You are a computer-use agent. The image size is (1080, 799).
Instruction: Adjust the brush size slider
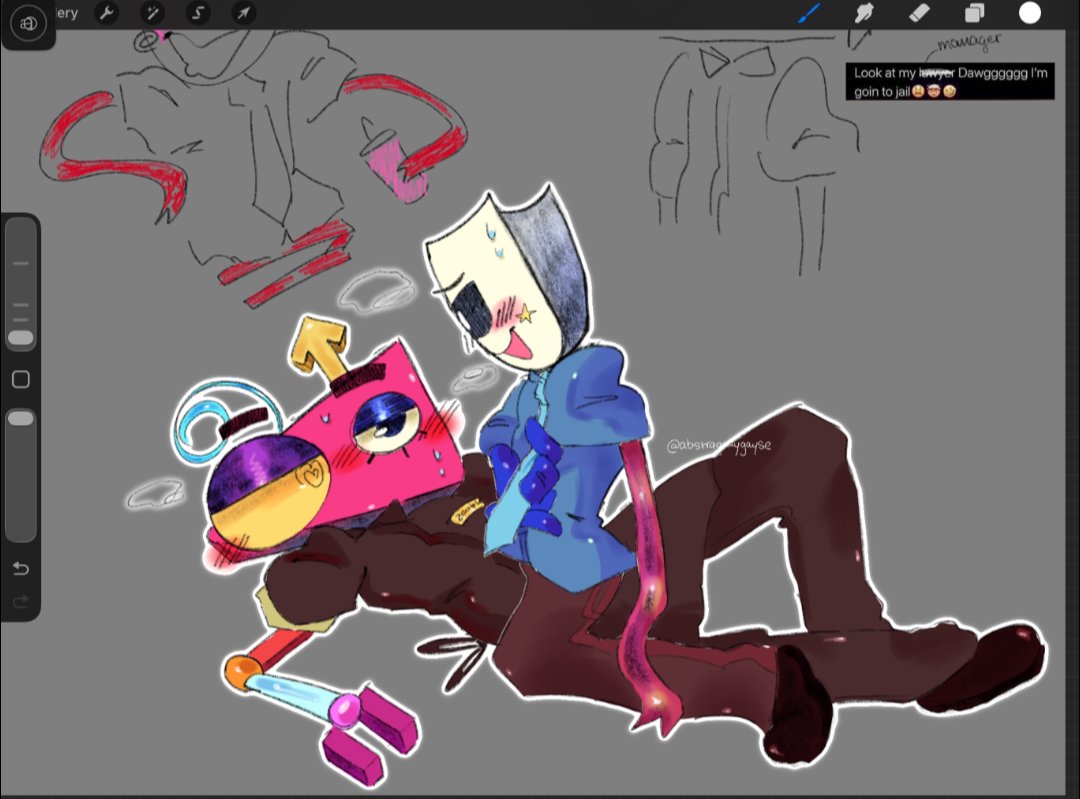click(x=21, y=290)
